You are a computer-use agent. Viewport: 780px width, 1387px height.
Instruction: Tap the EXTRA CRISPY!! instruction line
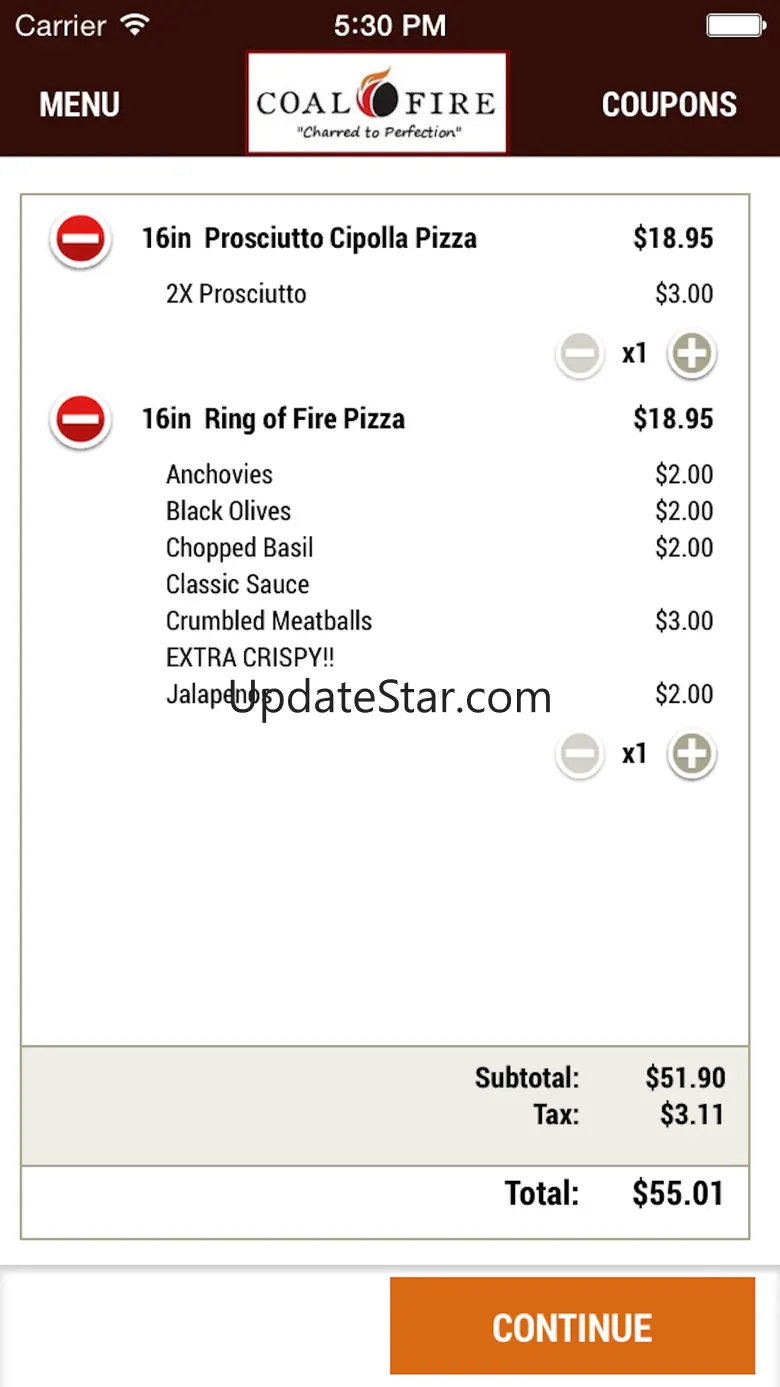pos(250,658)
